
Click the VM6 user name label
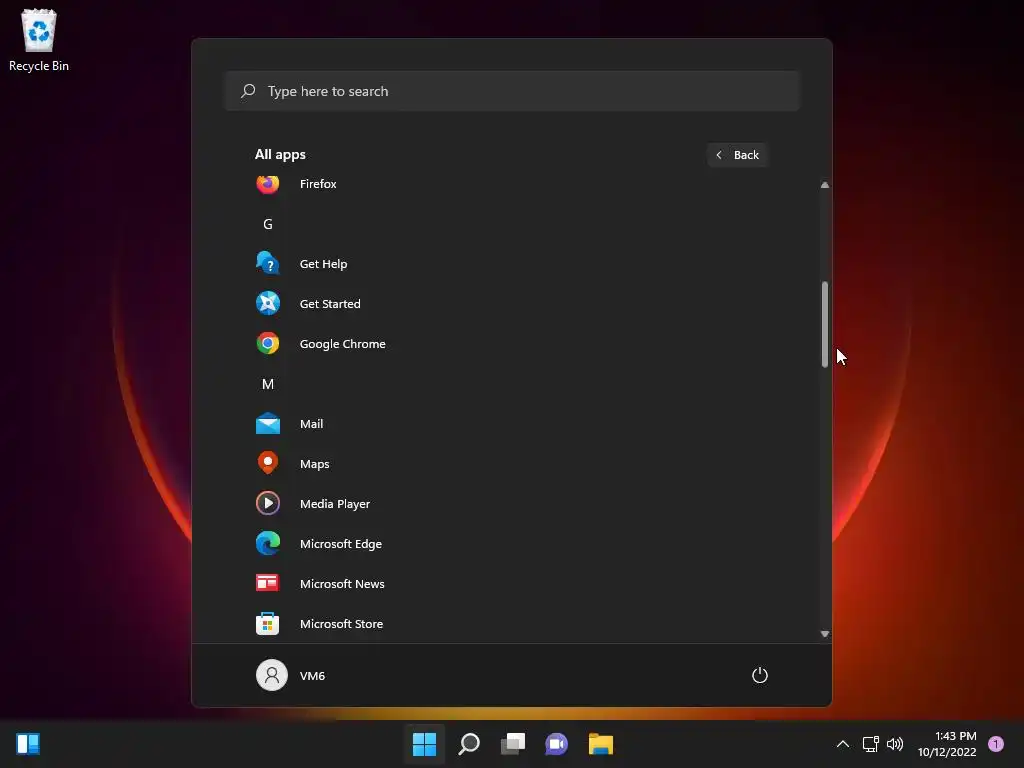[x=312, y=676]
